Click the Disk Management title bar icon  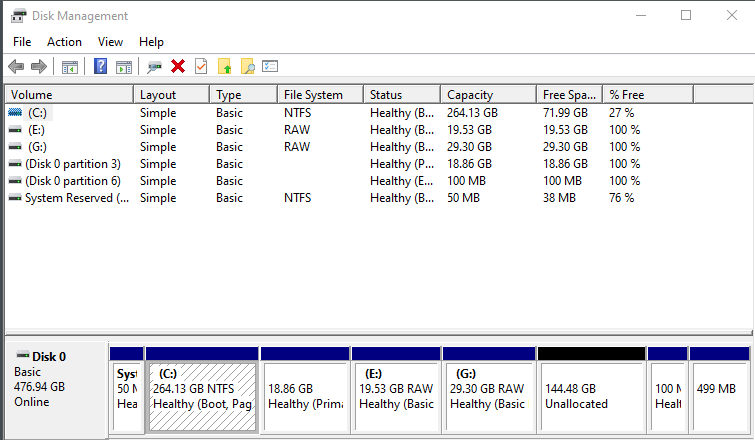click(x=18, y=15)
